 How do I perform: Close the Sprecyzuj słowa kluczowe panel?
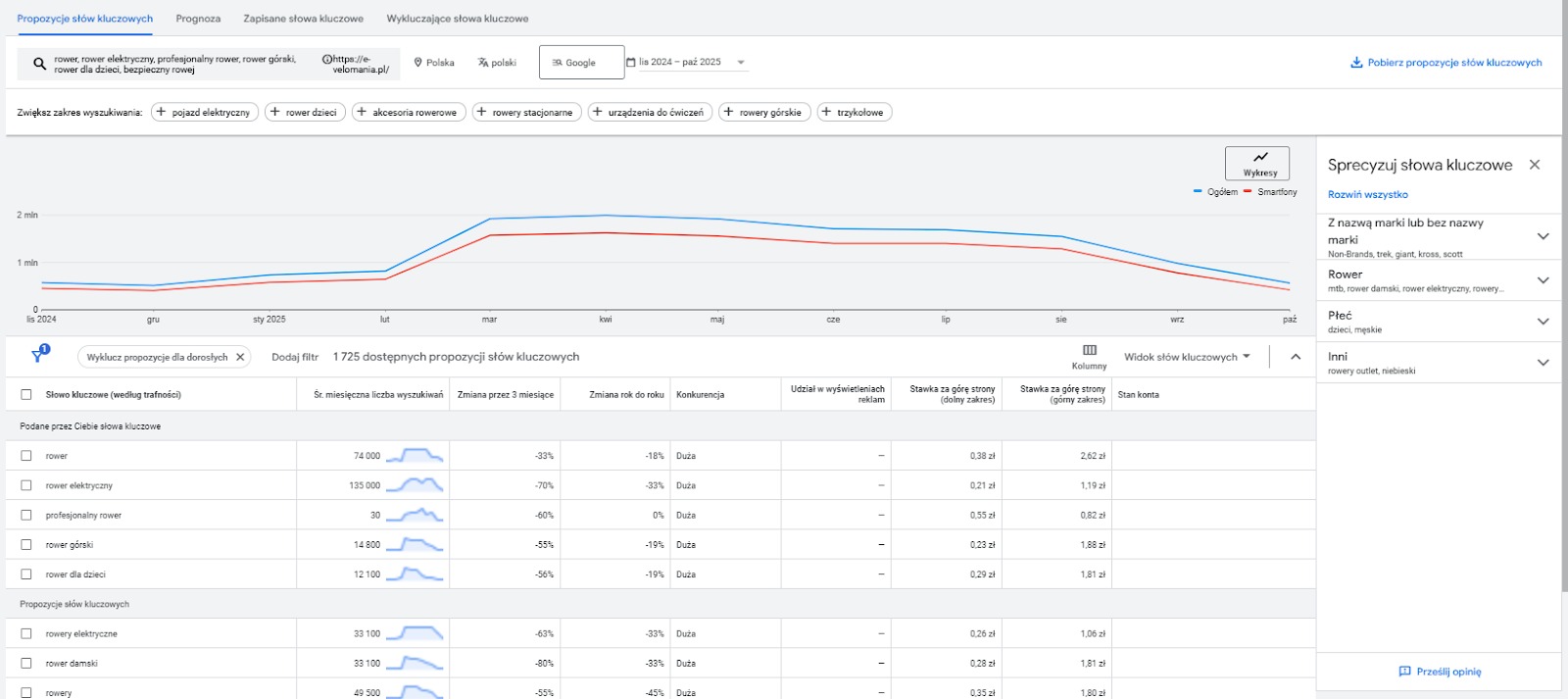coord(1535,165)
